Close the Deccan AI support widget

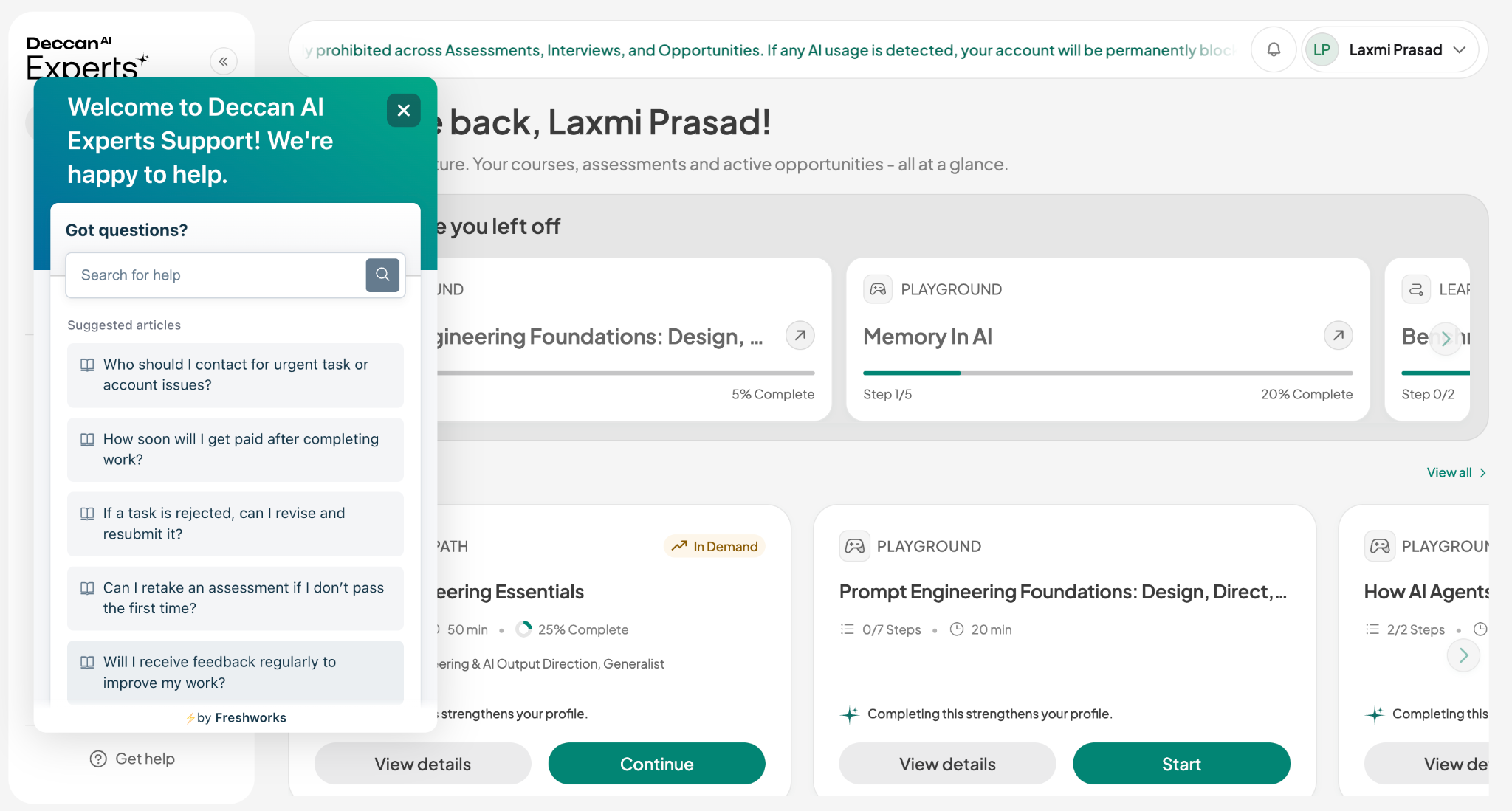coord(403,111)
